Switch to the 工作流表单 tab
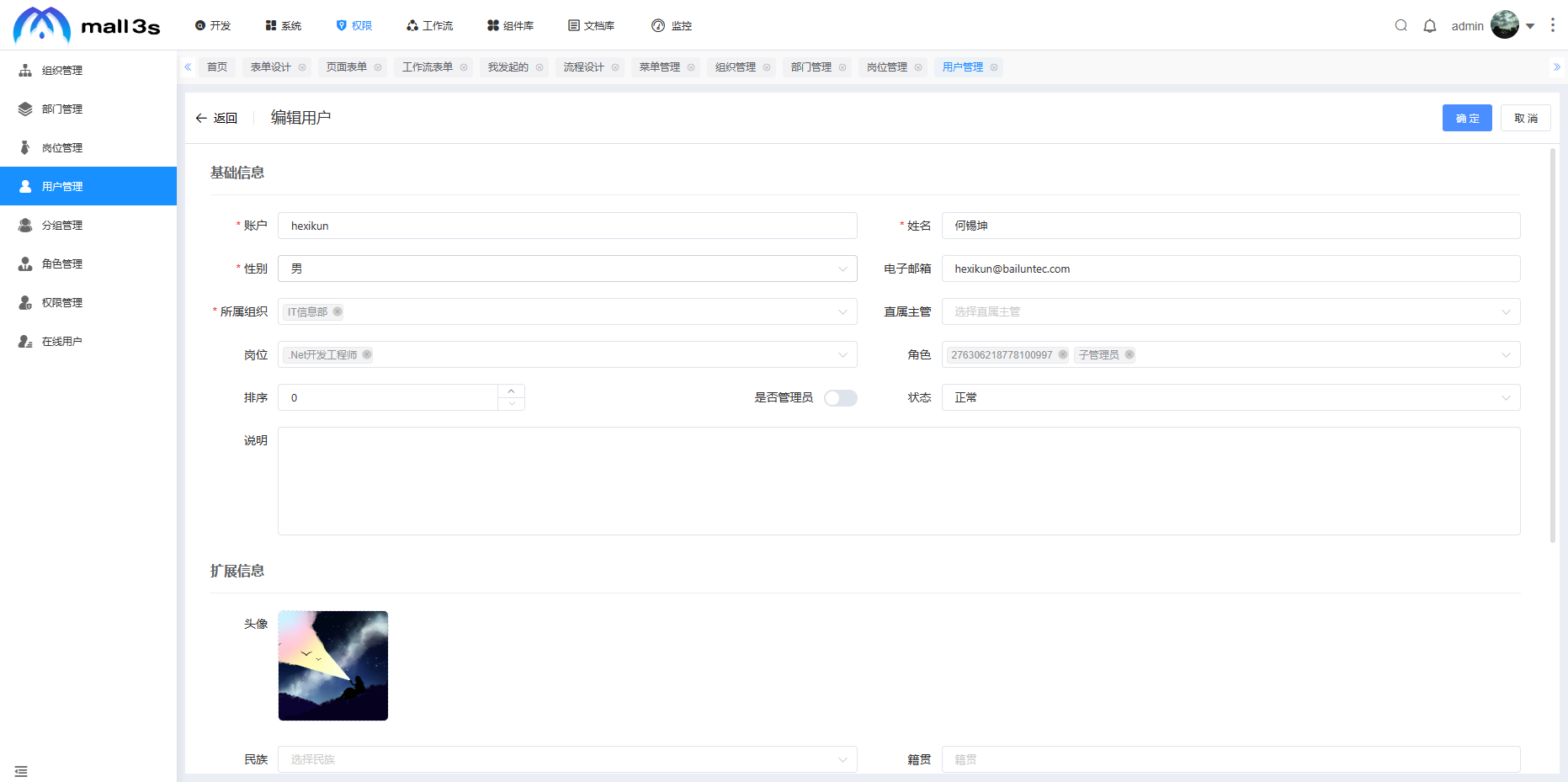Image resolution: width=1568 pixels, height=782 pixels. click(428, 67)
